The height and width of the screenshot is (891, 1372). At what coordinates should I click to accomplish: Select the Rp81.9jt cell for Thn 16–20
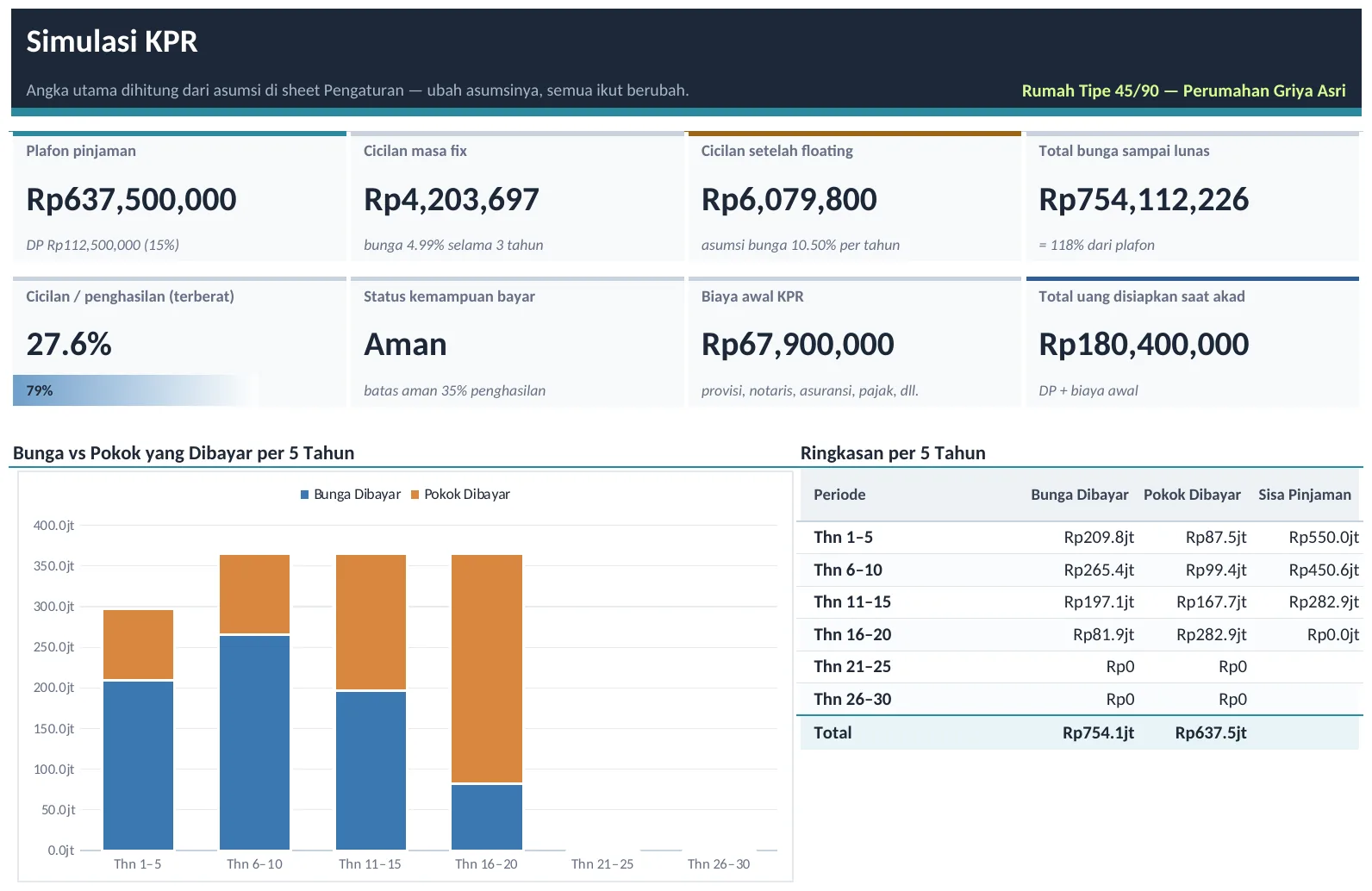(x=1104, y=635)
